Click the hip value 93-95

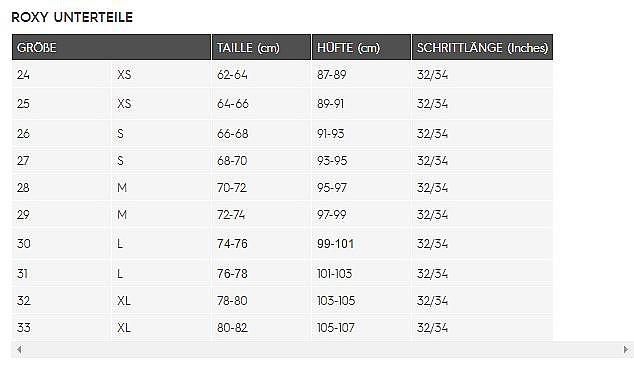click(x=332, y=161)
